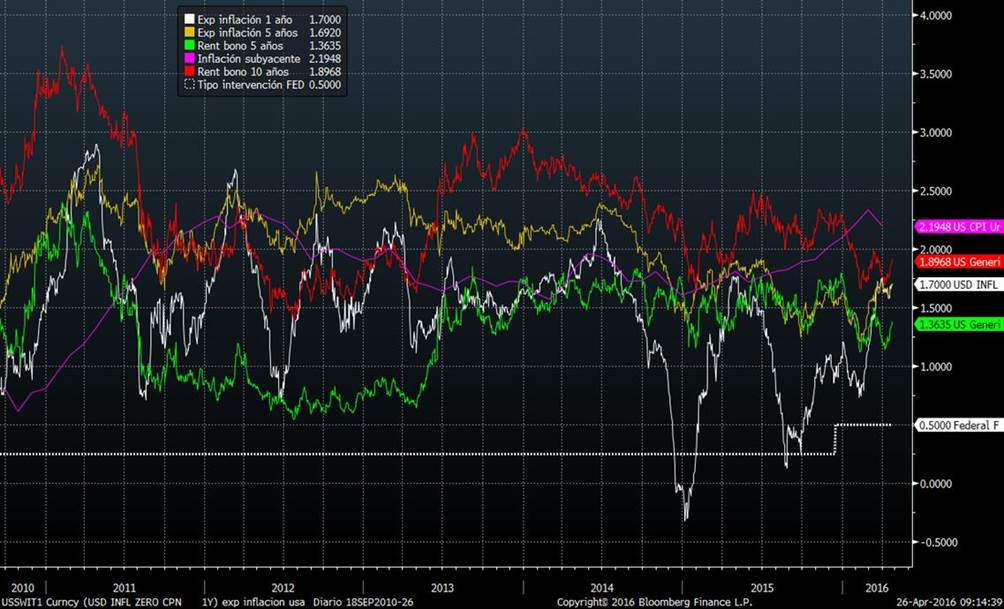Click the Bloomberg Finance copyright notice
The height and width of the screenshot is (609, 1004).
pyautogui.click(x=654, y=603)
